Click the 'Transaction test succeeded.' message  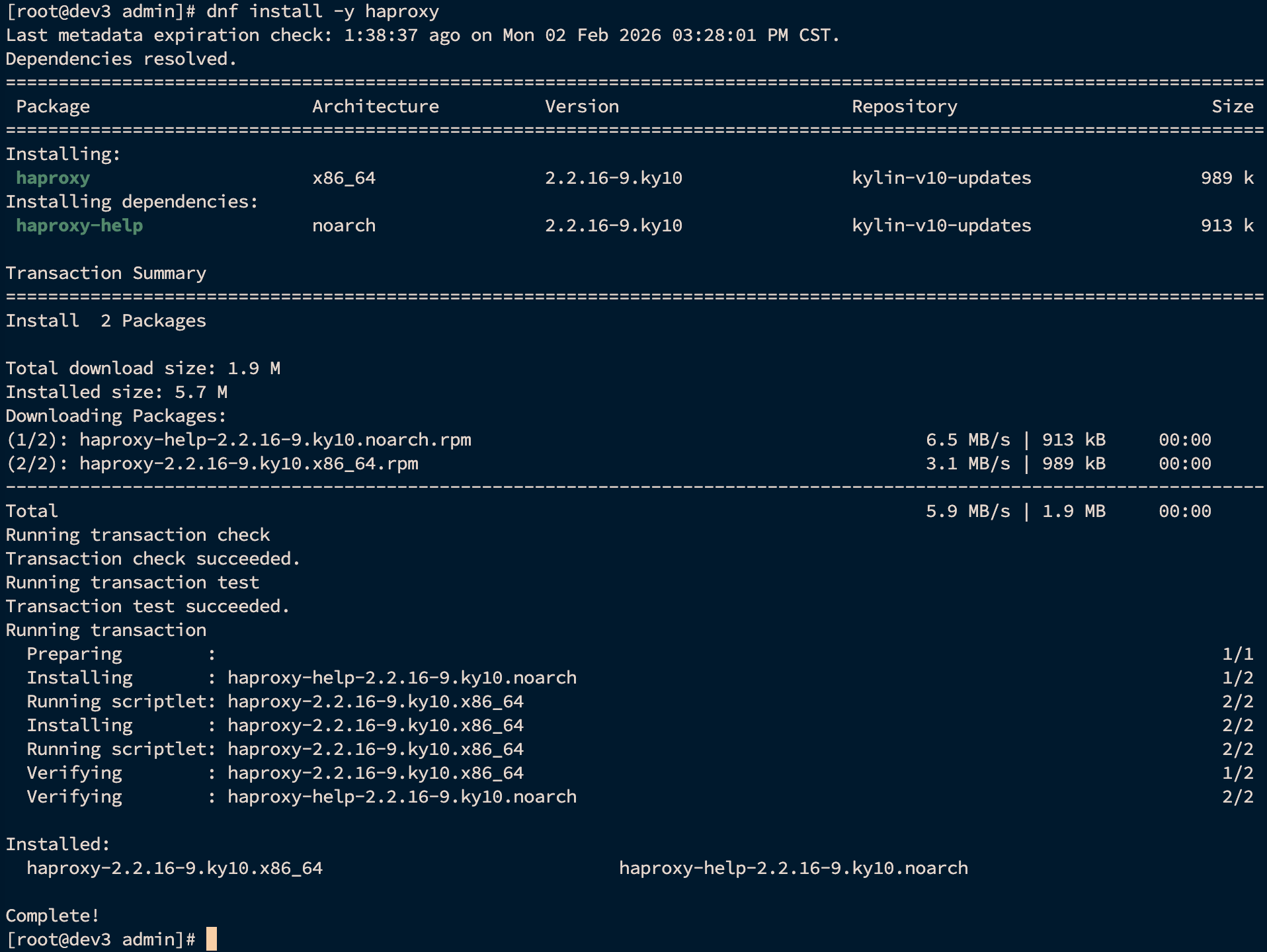(147, 606)
